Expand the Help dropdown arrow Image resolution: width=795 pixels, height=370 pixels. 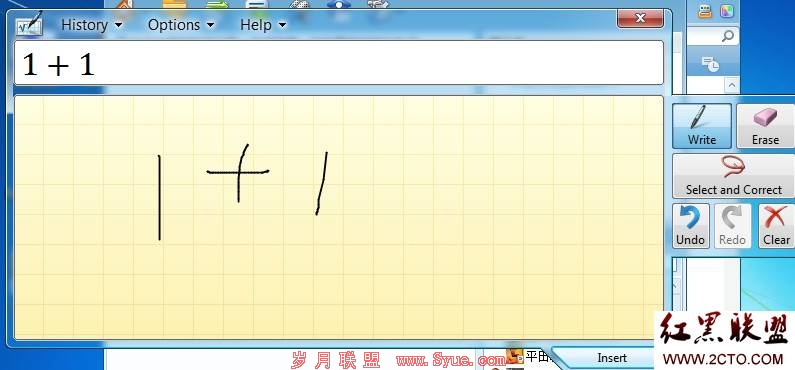click(282, 25)
